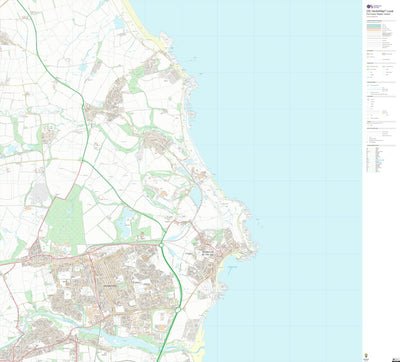Click the coastal town name label near the bay
The height and width of the screenshot is (362, 400).
(208, 253)
